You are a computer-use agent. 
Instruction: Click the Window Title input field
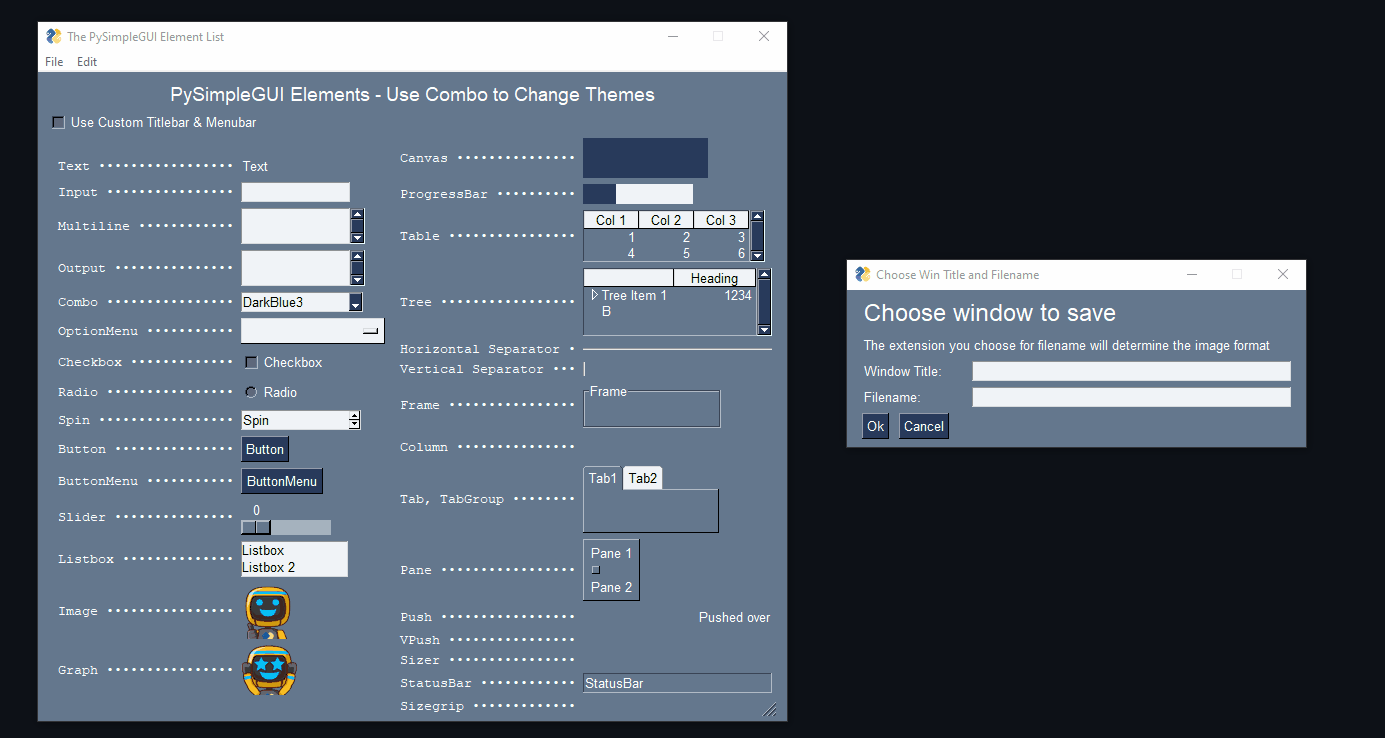[1131, 372]
